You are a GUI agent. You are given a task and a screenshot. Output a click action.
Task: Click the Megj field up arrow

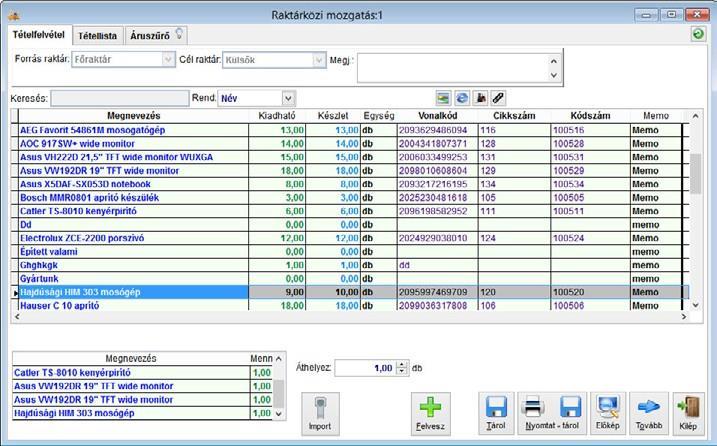(554, 61)
